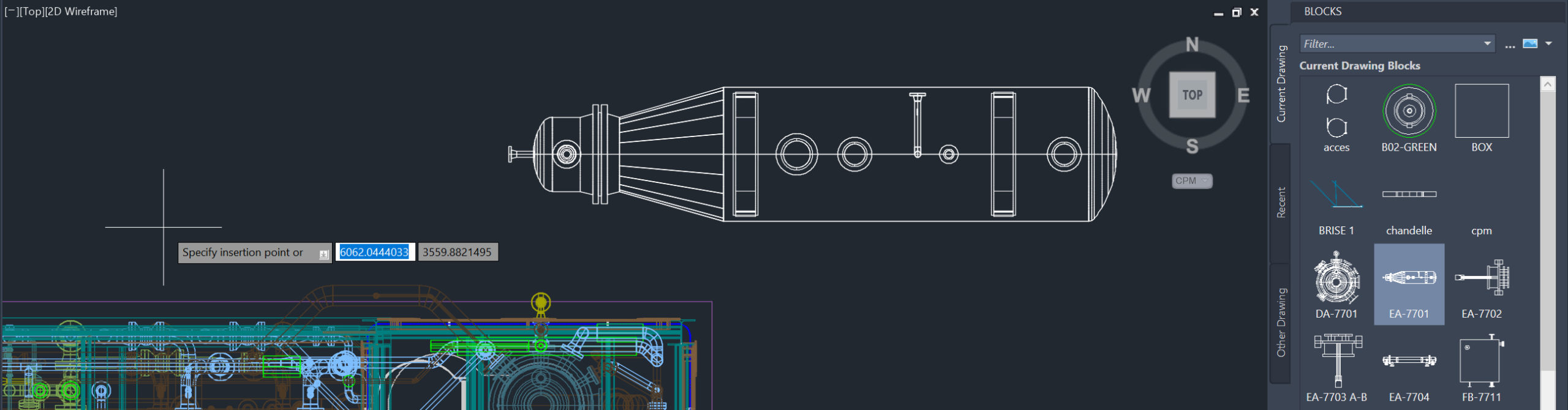Select the B02-GREEN block thumbnail
This screenshot has width=1568, height=410.
click(x=1409, y=111)
